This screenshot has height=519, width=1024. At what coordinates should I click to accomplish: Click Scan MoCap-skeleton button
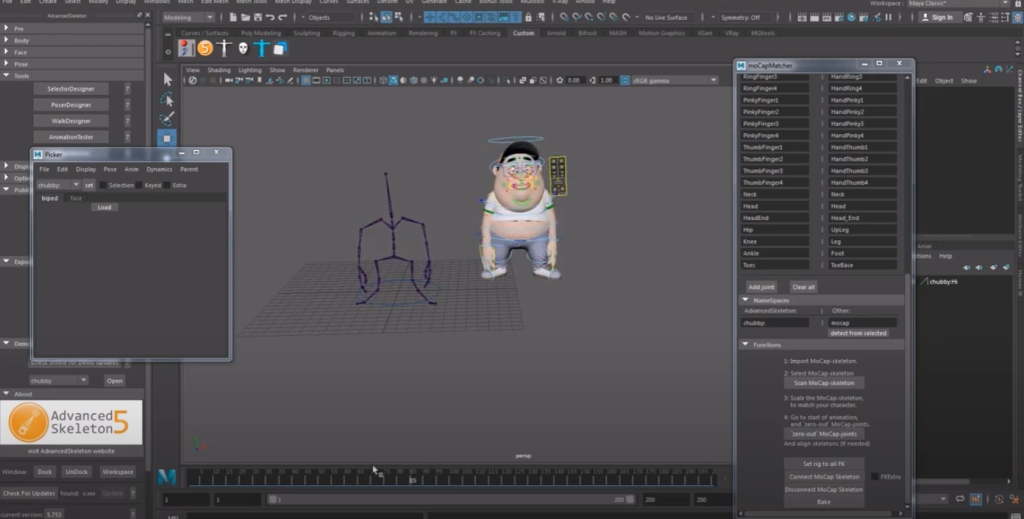(824, 383)
